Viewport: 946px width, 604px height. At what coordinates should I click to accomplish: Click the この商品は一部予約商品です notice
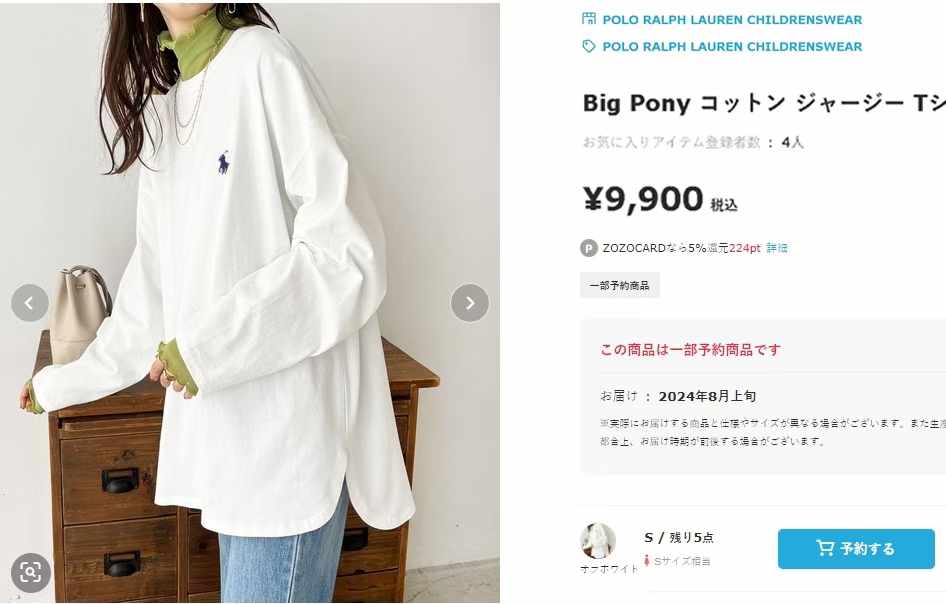[690, 349]
